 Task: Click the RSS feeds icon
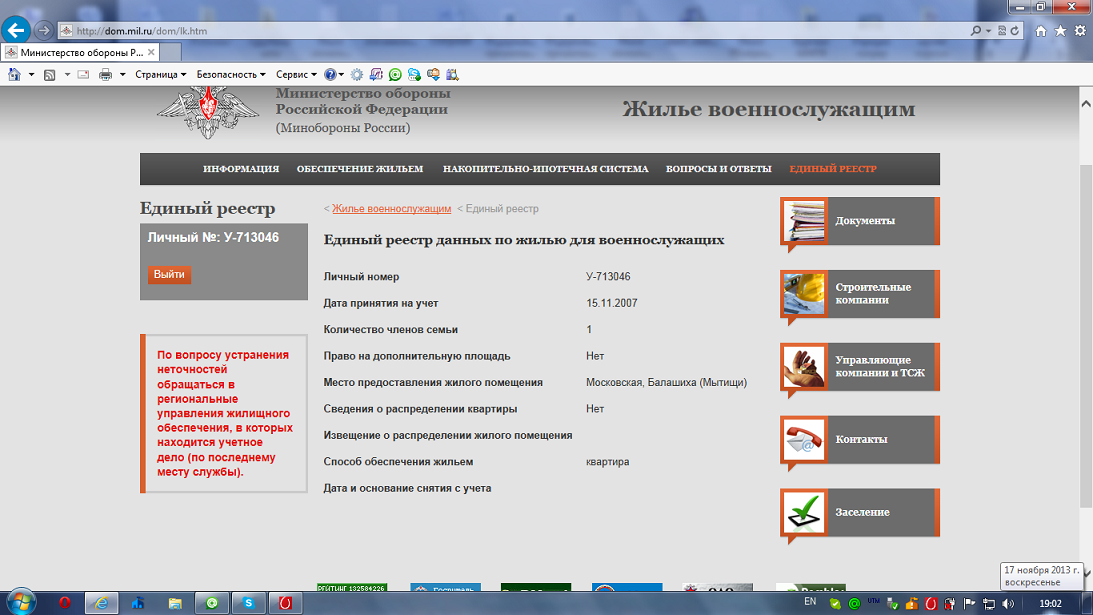point(49,74)
